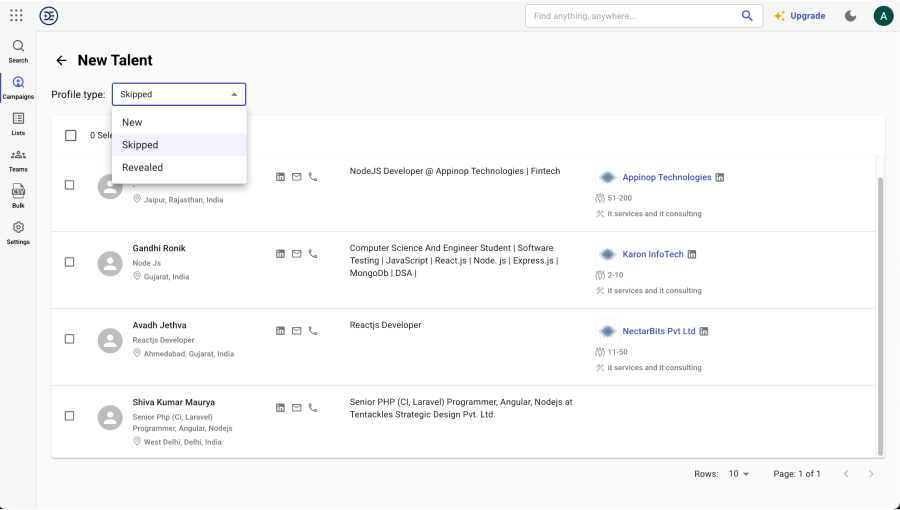Click the name Avadh Jethva
This screenshot has height=510, width=900.
point(160,325)
